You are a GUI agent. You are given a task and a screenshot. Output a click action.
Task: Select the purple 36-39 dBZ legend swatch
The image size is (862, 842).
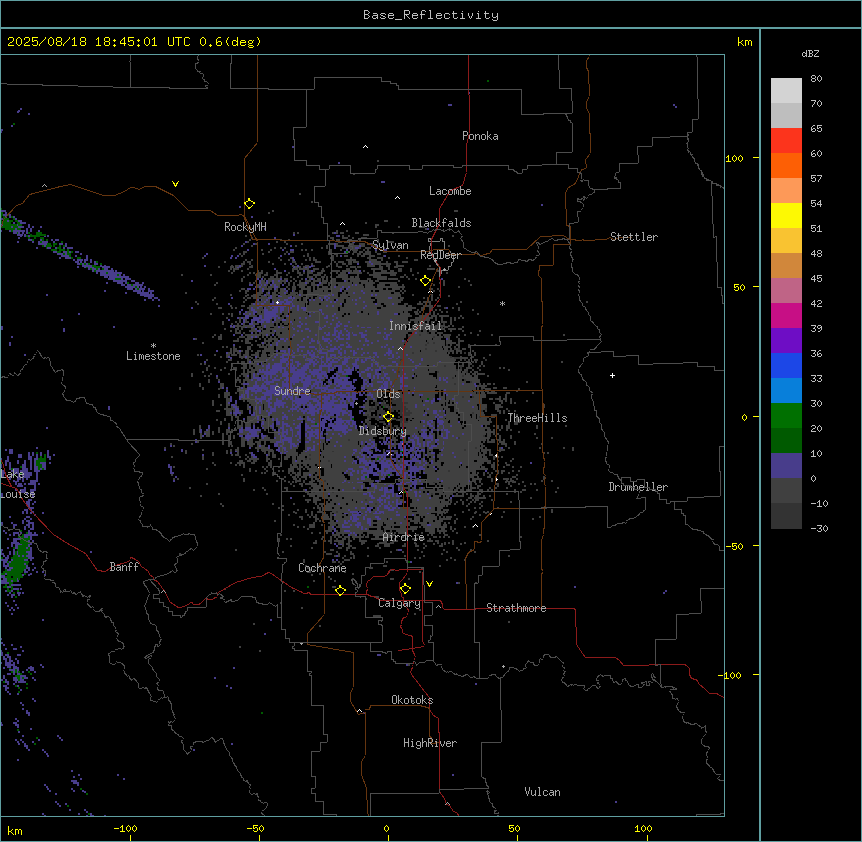pos(786,341)
